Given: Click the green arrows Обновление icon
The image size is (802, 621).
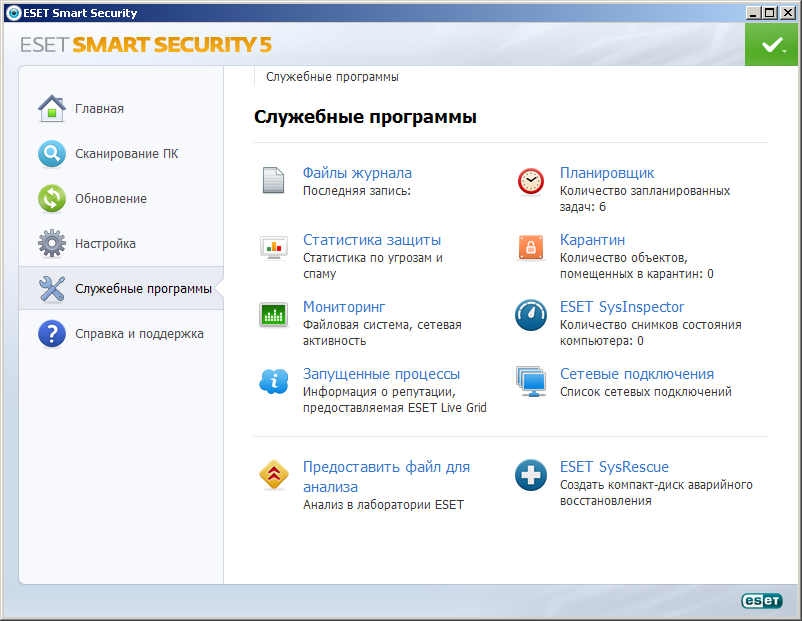Looking at the screenshot, I should click(x=52, y=198).
